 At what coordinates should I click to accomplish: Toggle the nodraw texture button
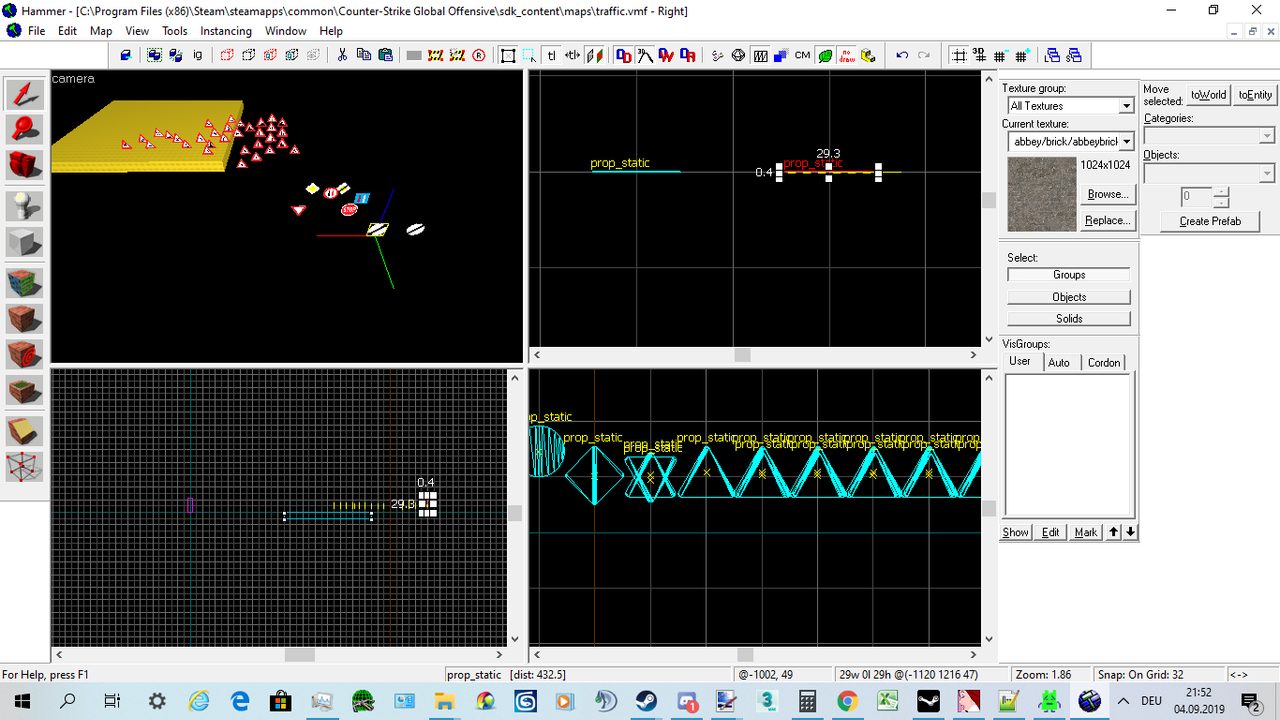pos(846,55)
